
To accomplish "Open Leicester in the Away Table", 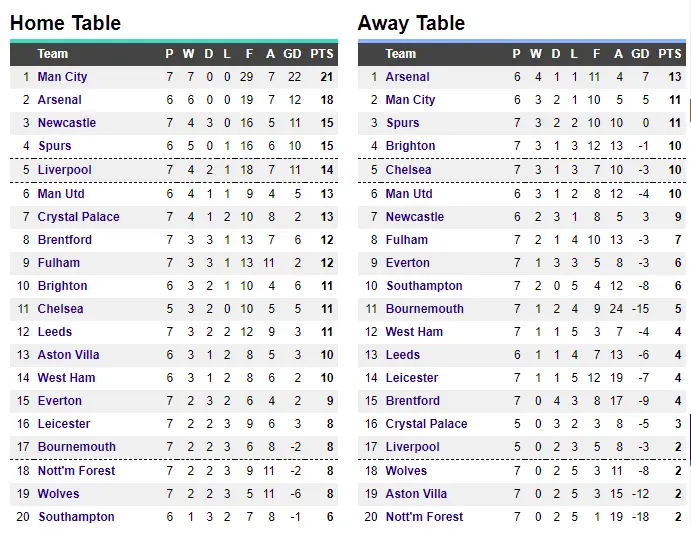I will pos(412,378).
